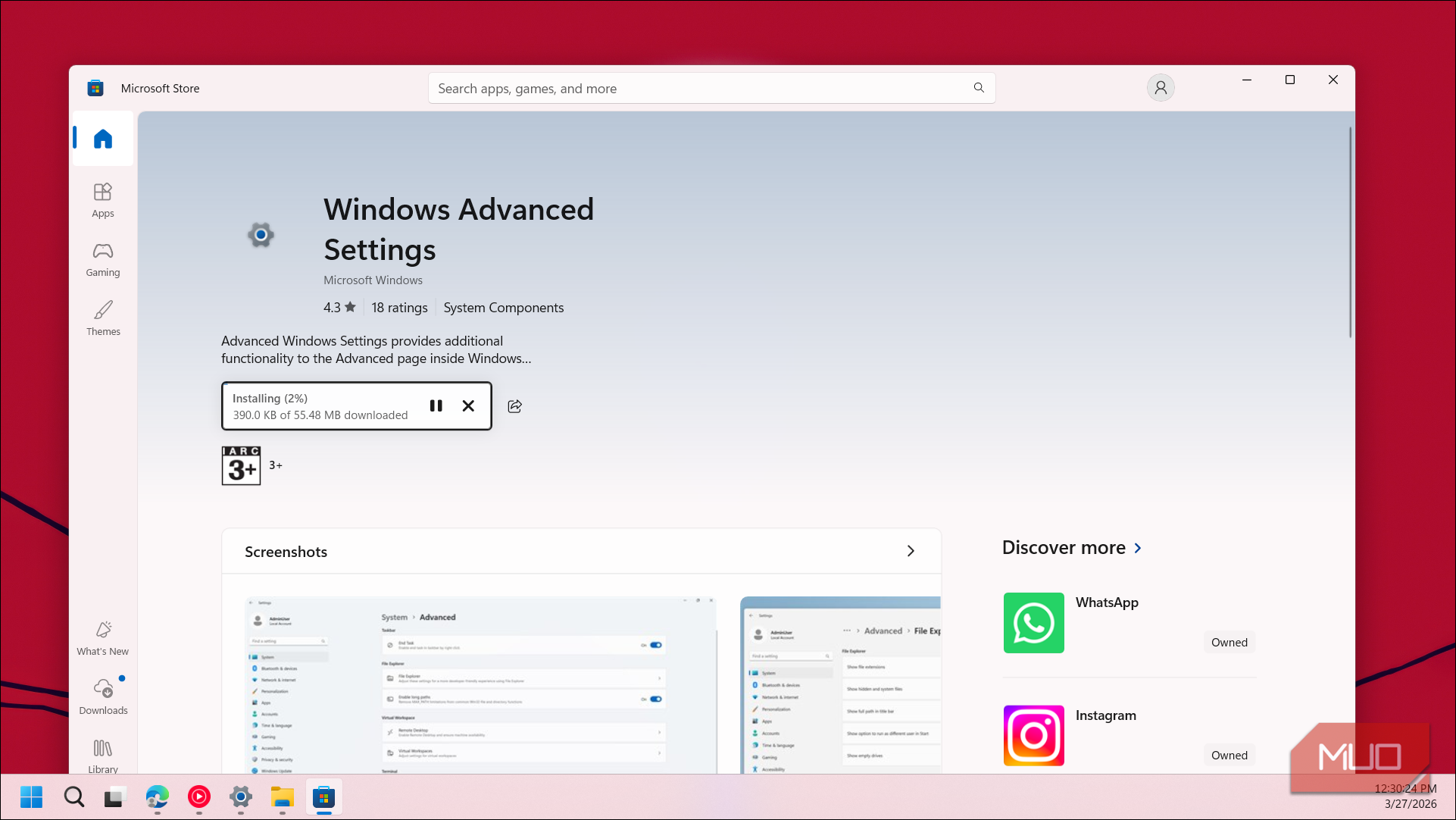
Task: Click Microsoft Store taskbar icon
Action: [x=324, y=797]
